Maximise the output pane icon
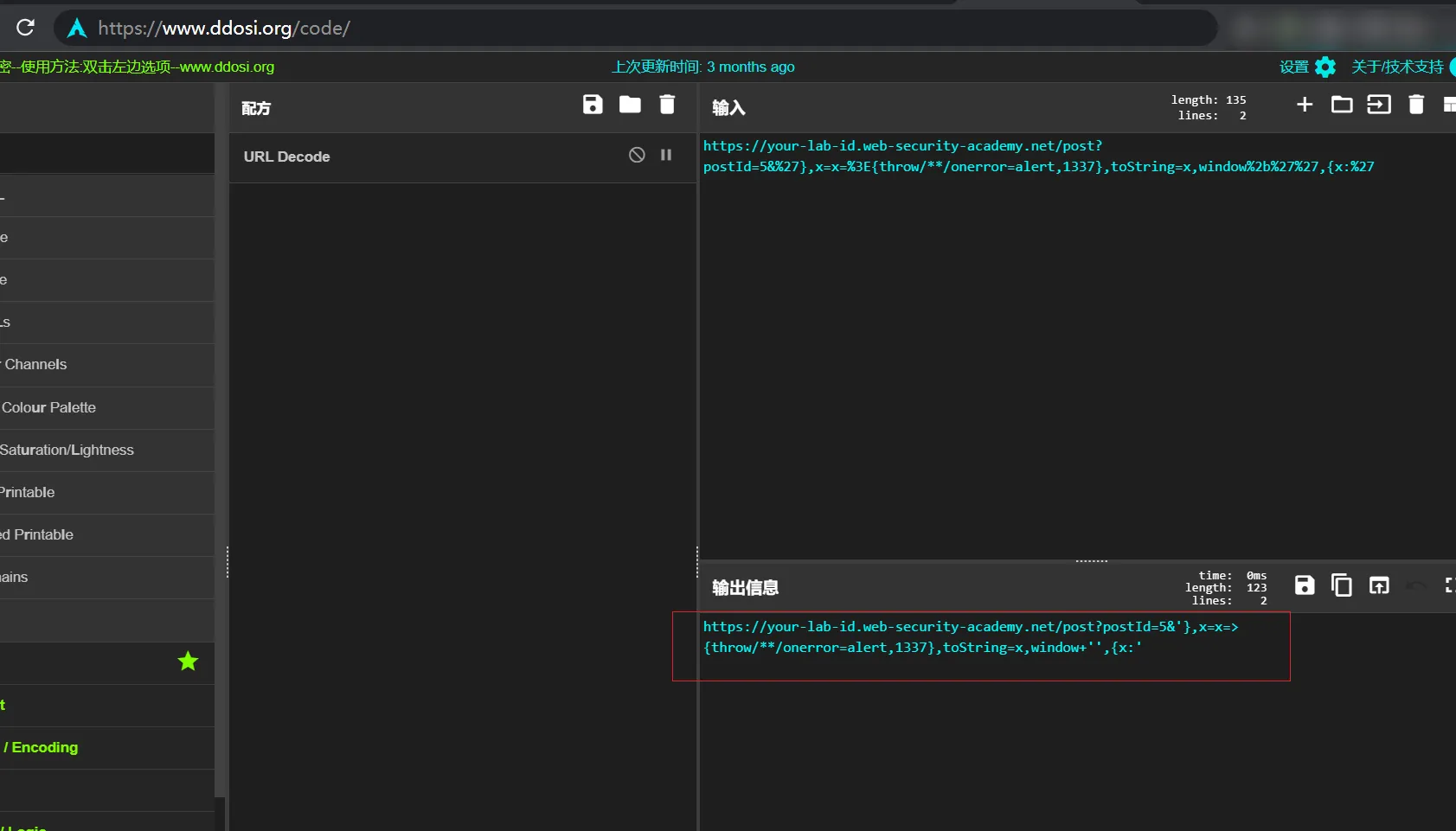The height and width of the screenshot is (831, 1456). click(1451, 585)
